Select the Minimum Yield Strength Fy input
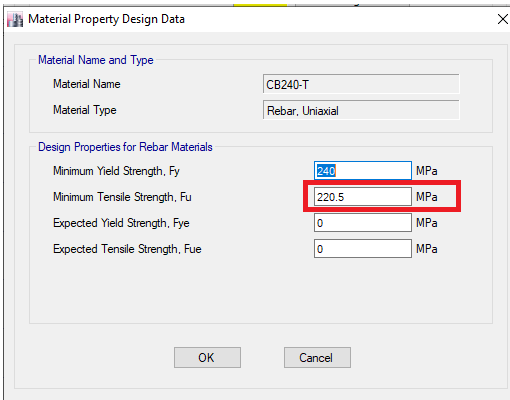Screen dimensions: 510x400 coord(363,171)
